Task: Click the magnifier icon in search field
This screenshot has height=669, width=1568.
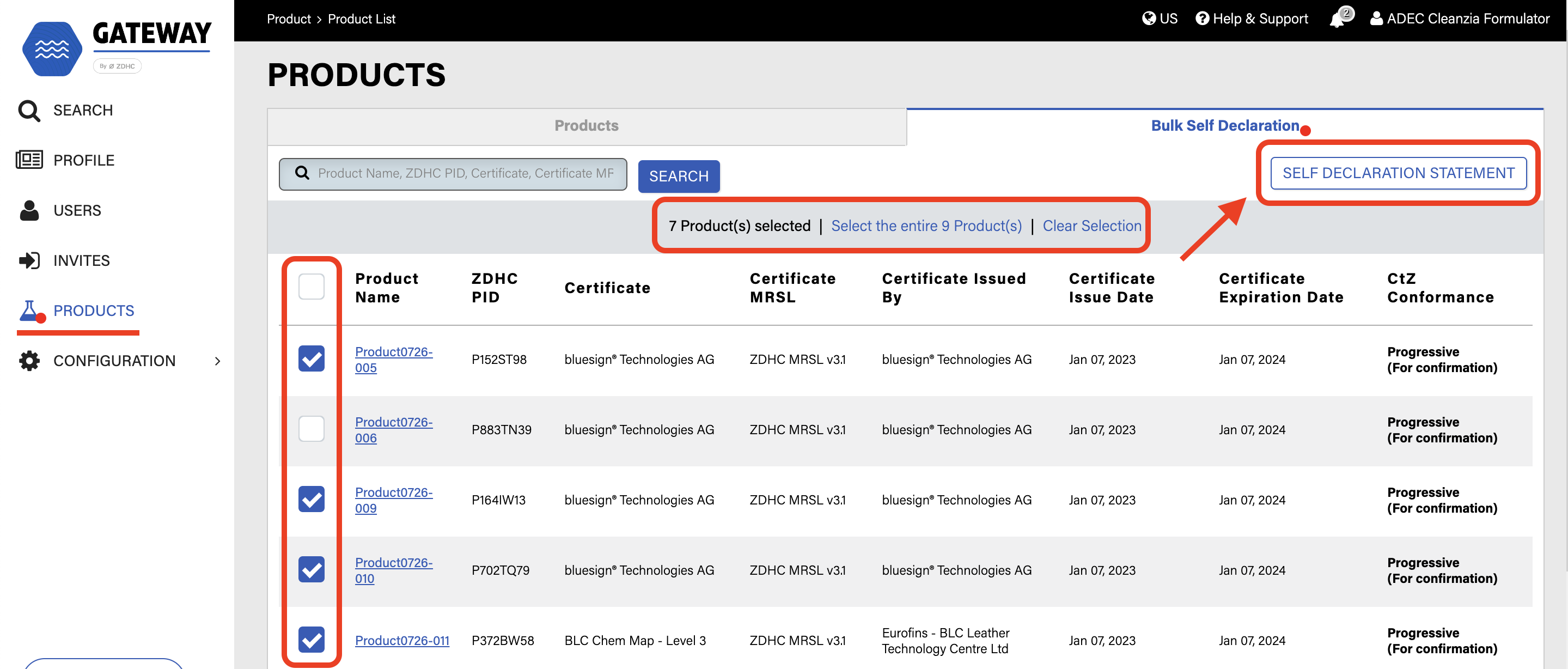Action: click(x=302, y=173)
